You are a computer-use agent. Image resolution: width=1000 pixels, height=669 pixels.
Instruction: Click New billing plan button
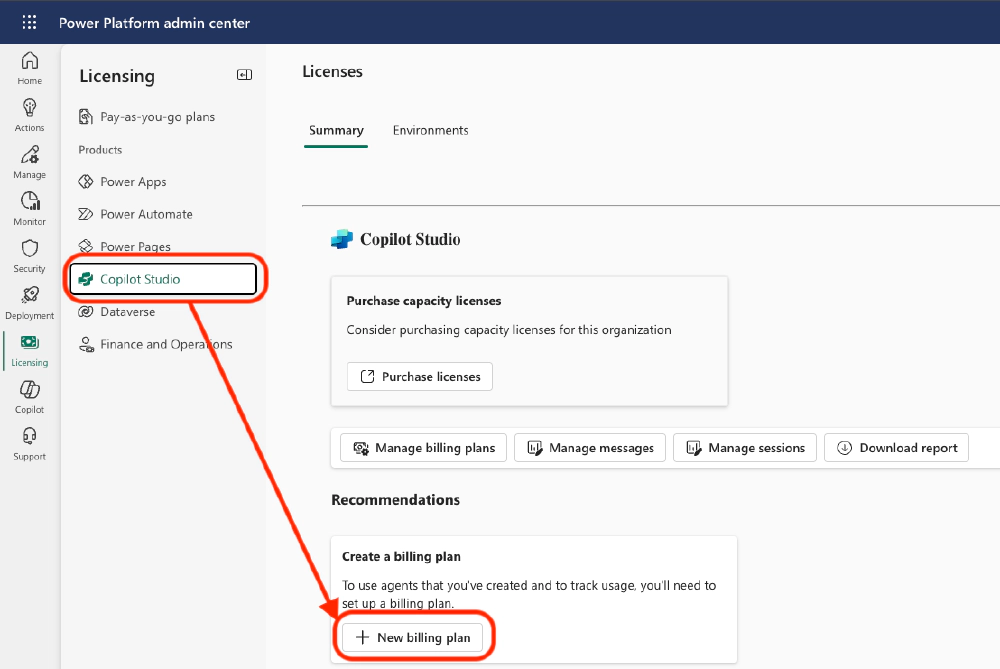(413, 638)
